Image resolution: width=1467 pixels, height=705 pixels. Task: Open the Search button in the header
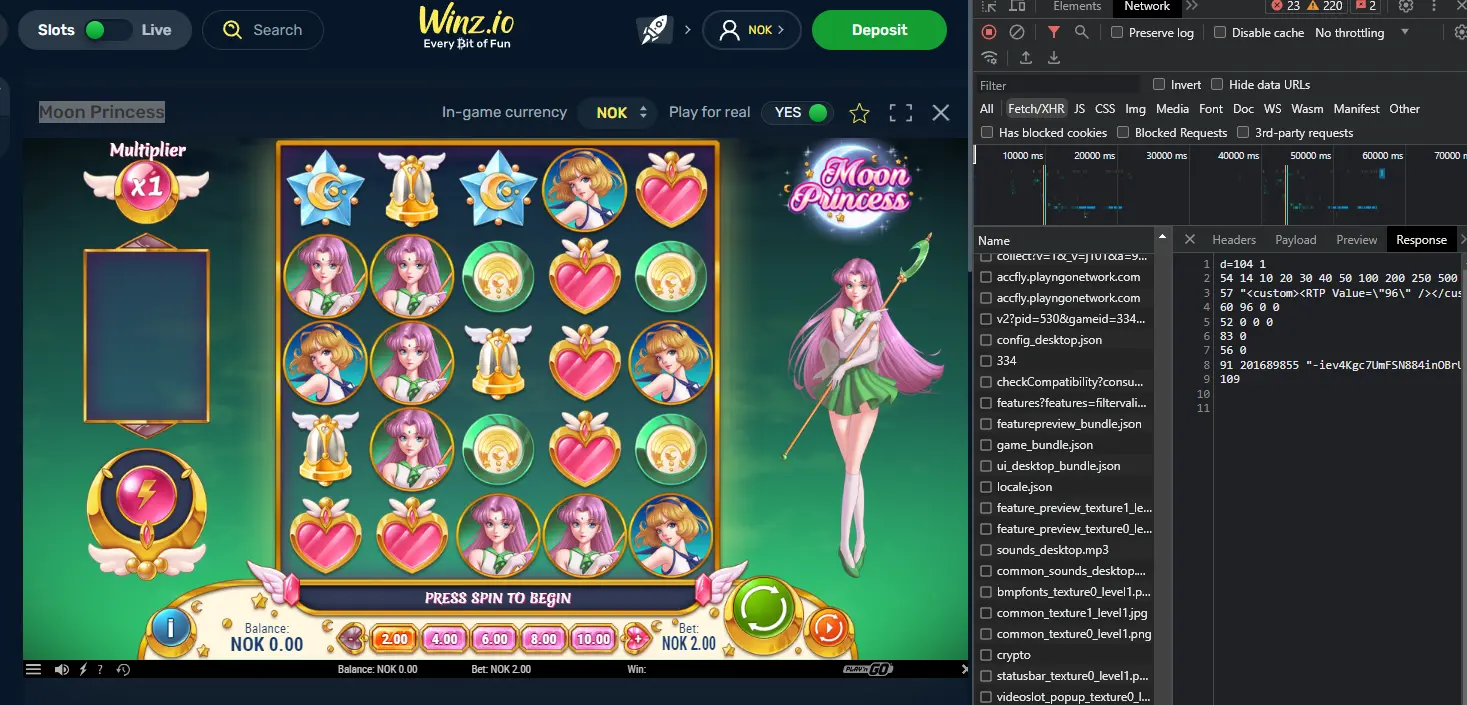[263, 30]
